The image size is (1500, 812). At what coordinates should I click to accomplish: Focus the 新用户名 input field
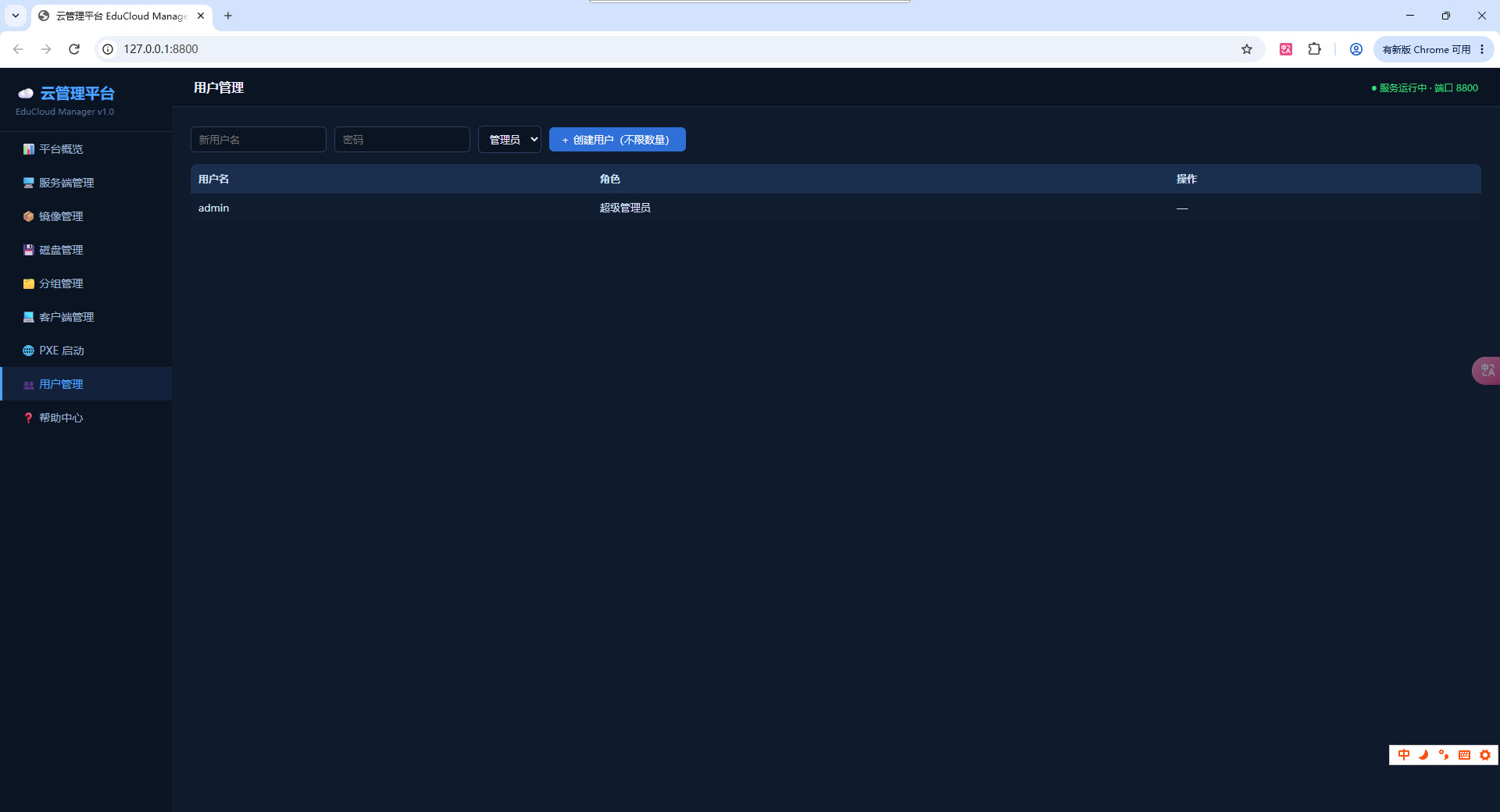(x=259, y=140)
